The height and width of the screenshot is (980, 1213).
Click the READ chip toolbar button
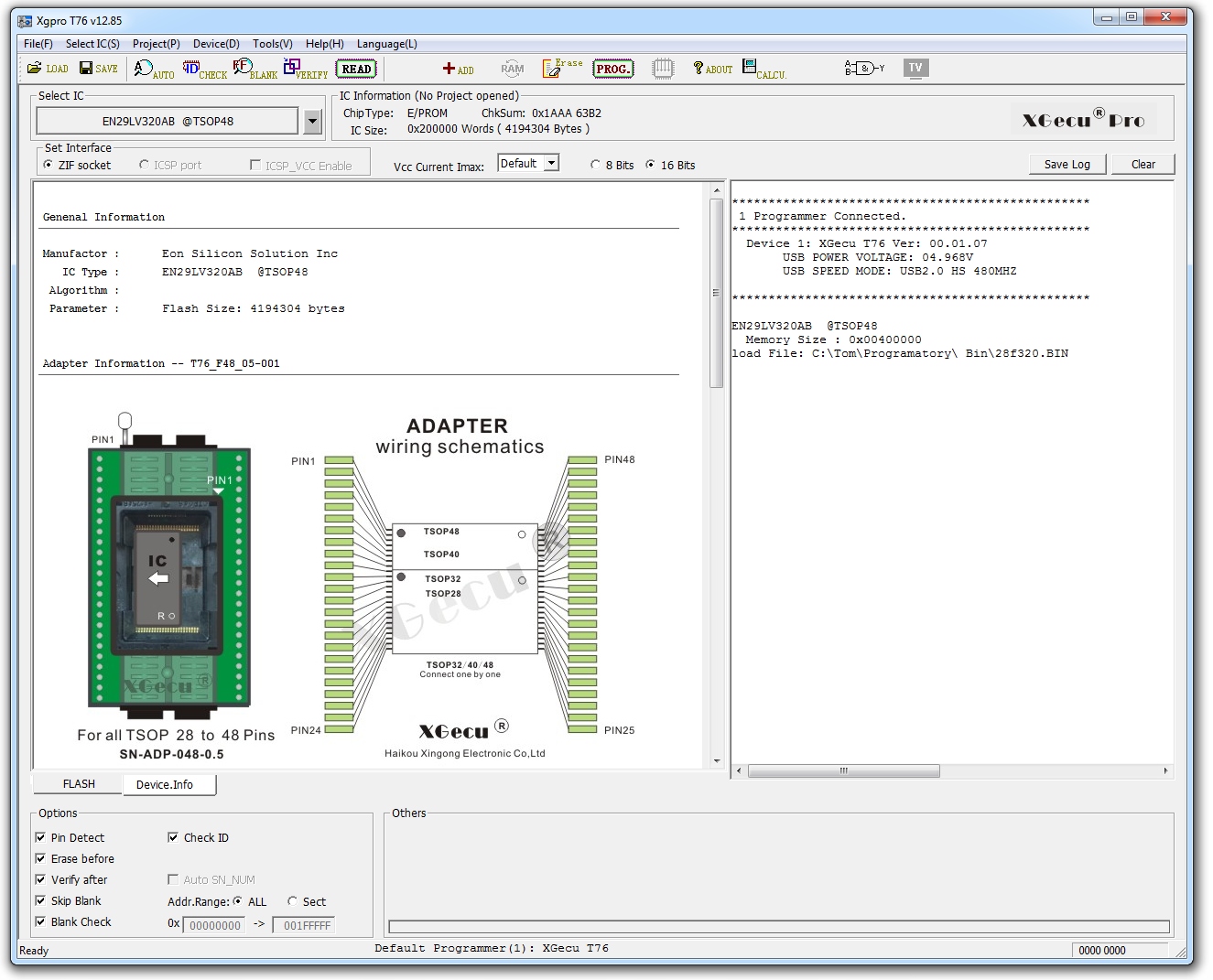point(356,69)
